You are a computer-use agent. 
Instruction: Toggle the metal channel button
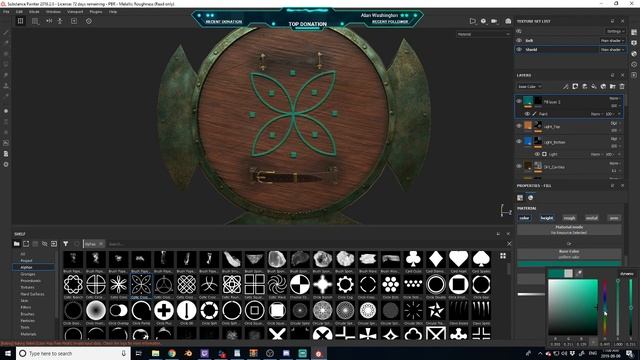click(592, 218)
